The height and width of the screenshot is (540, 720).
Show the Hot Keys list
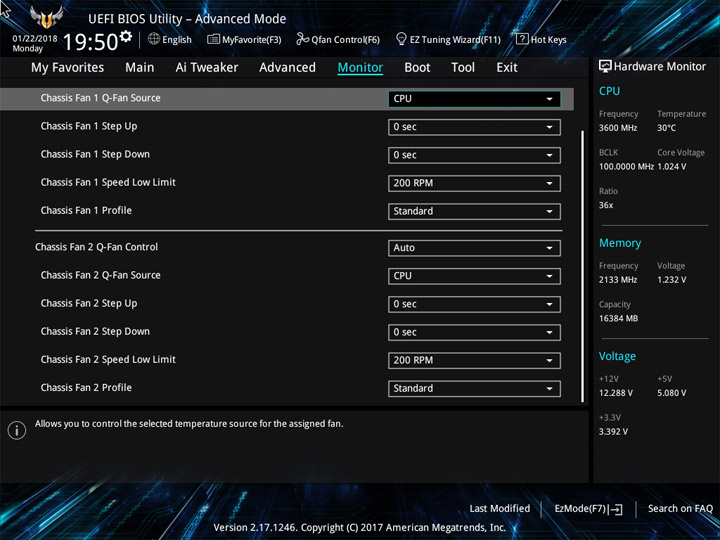[541, 39]
